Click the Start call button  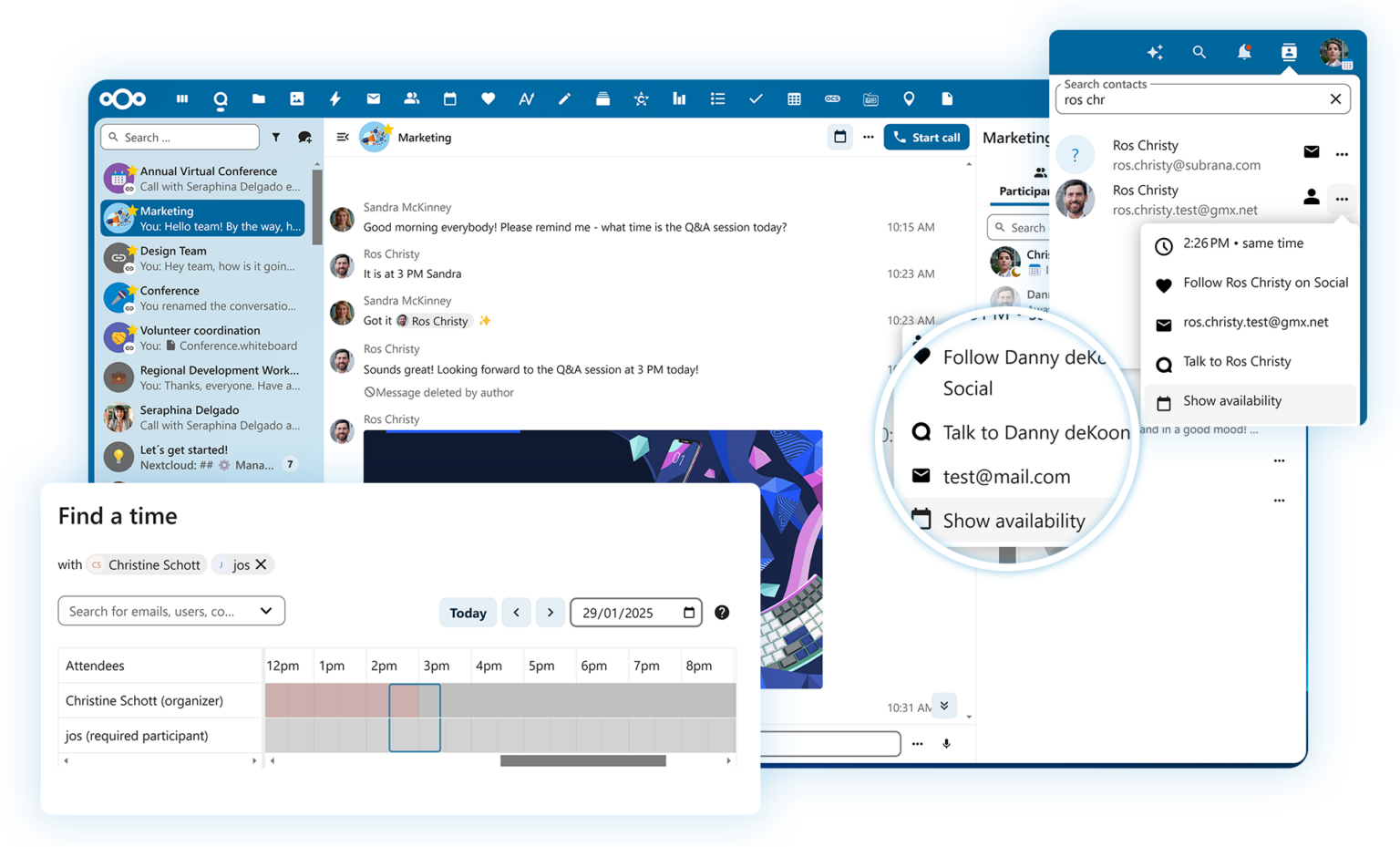(x=926, y=137)
